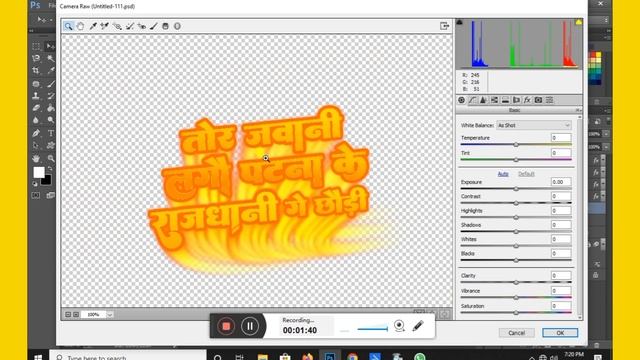Viewport: 640px width, 360px height.
Task: Click the recorder pencil annotation icon
Action: click(x=418, y=326)
